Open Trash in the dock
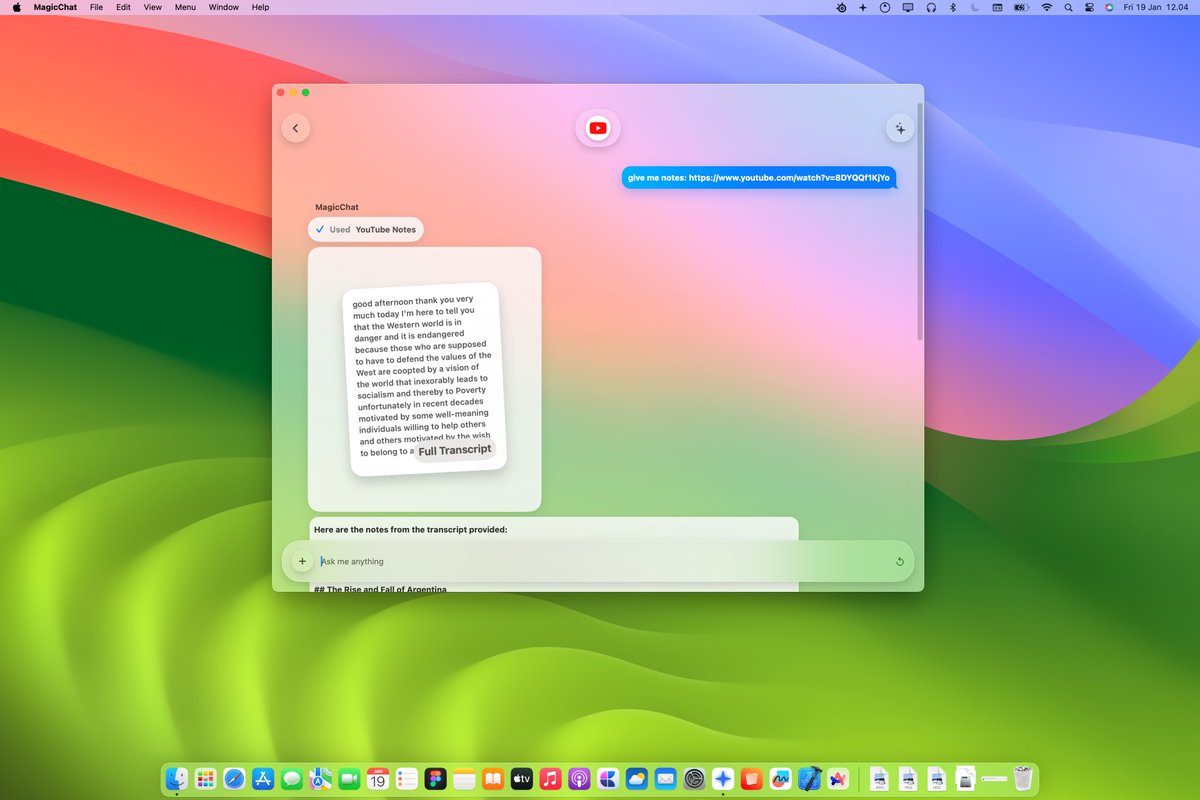1200x800 pixels. [x=1023, y=779]
